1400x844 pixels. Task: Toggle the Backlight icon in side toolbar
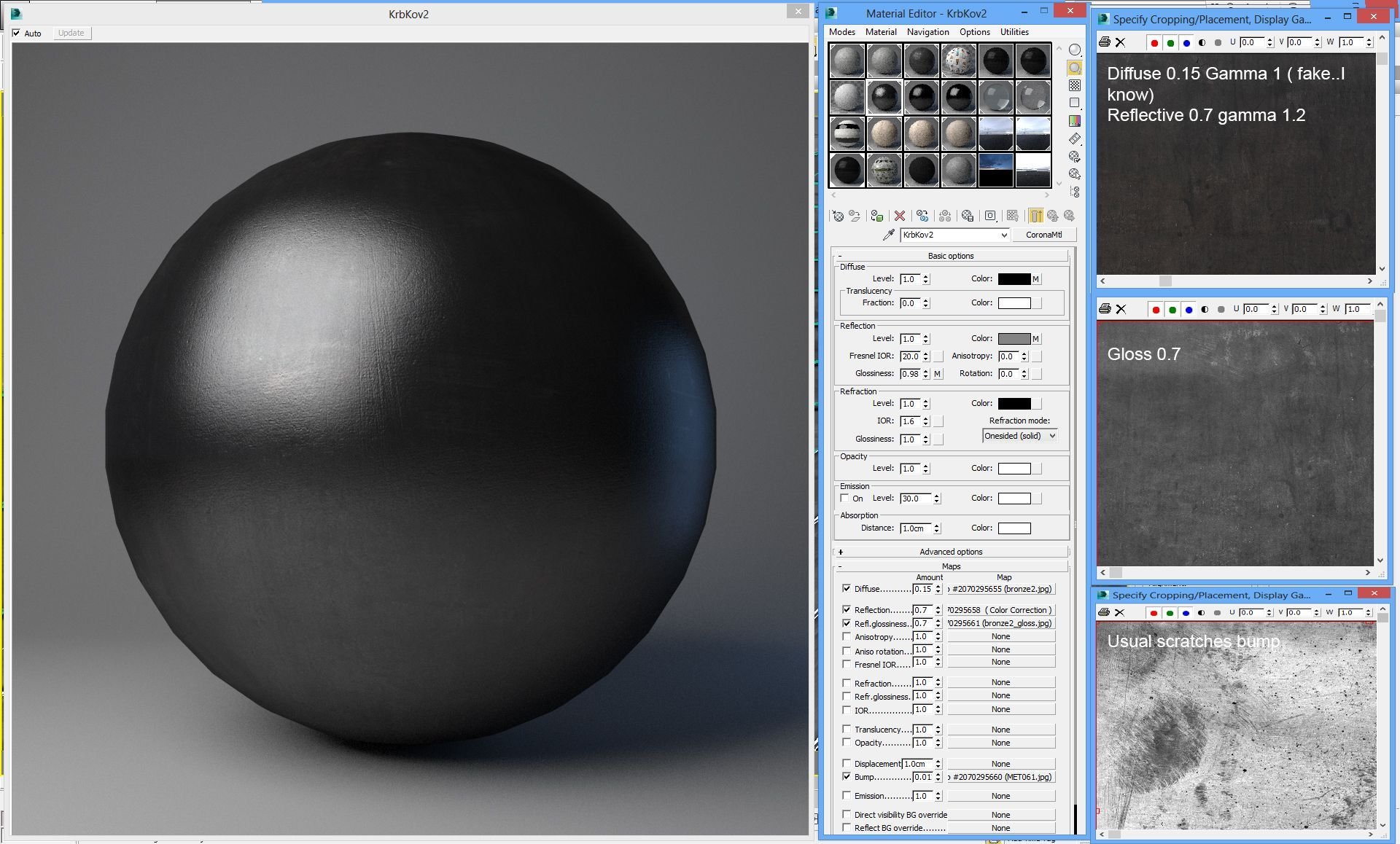click(x=1075, y=68)
